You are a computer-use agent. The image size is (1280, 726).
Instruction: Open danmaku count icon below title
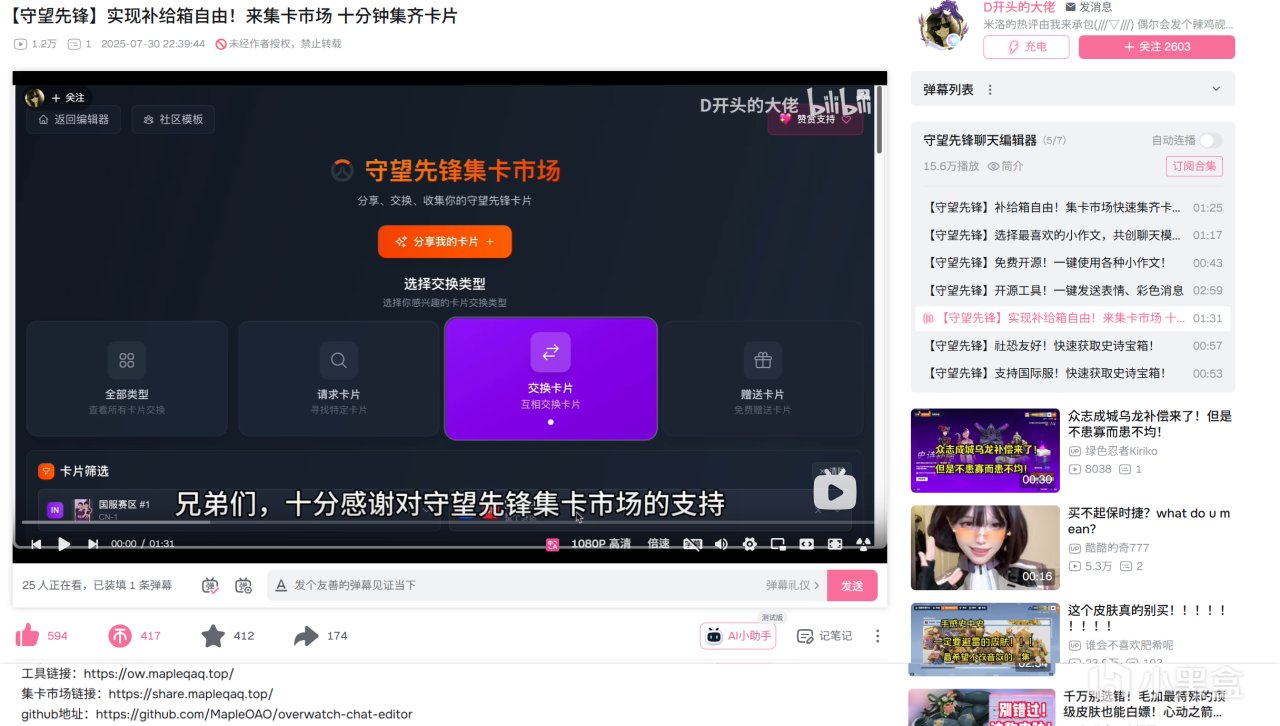[73, 44]
